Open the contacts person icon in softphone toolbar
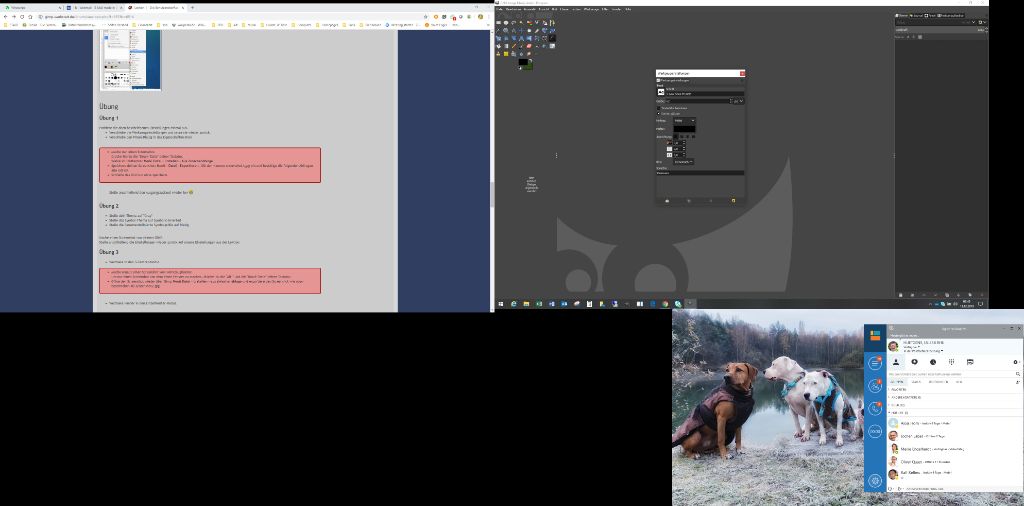The image size is (1024, 506). coord(896,362)
